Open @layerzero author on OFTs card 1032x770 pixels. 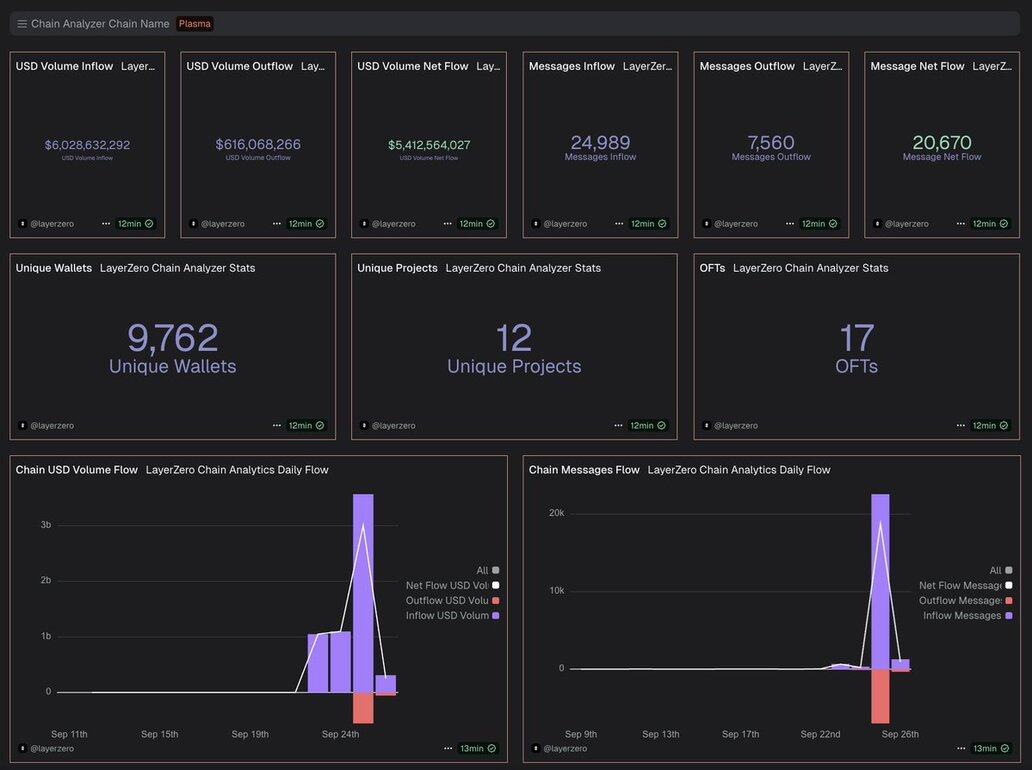(730, 426)
